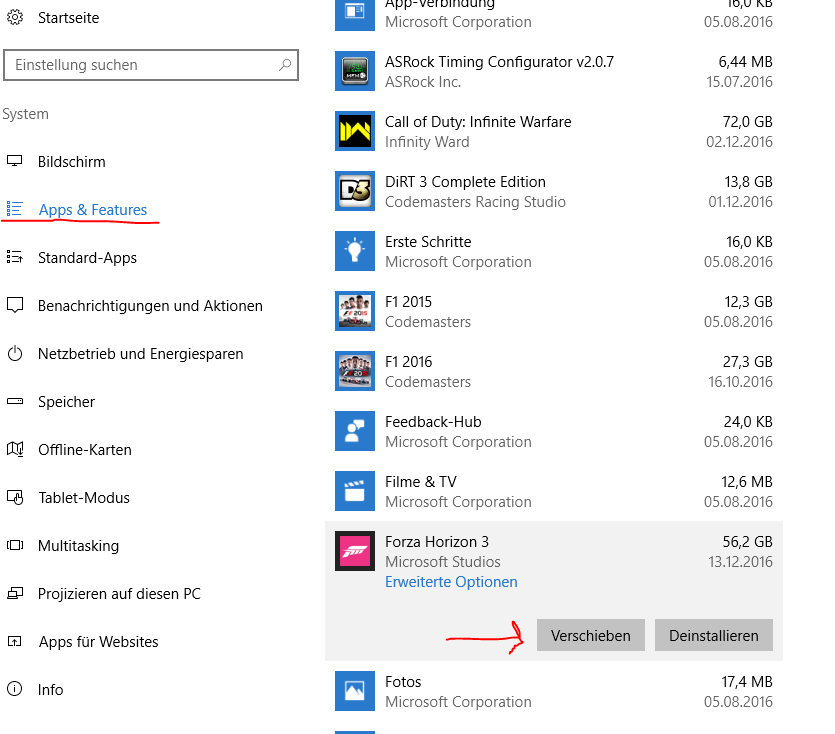Click the Netzbetrieb power icon
The height and width of the screenshot is (734, 835).
pos(15,353)
